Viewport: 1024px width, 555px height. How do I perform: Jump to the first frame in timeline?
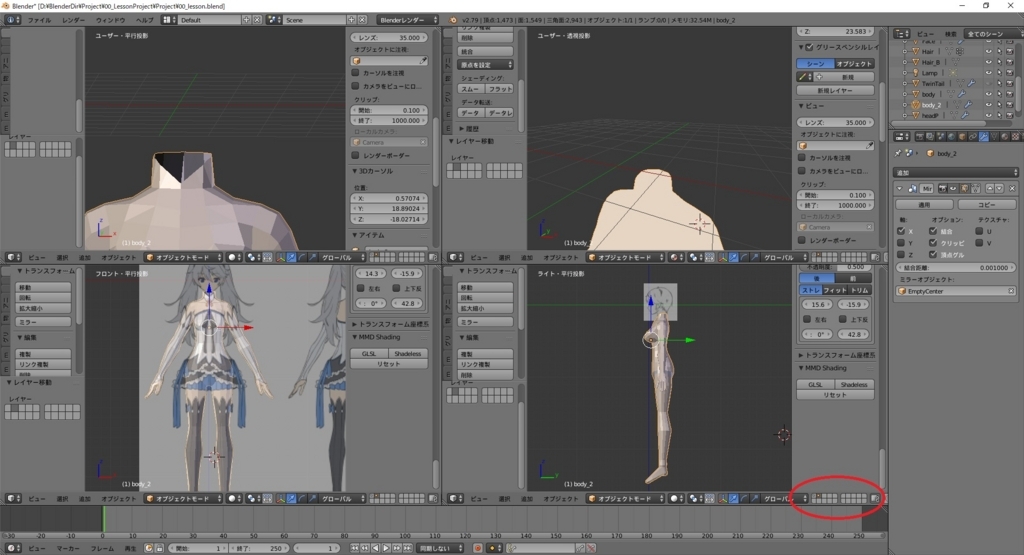click(x=355, y=548)
